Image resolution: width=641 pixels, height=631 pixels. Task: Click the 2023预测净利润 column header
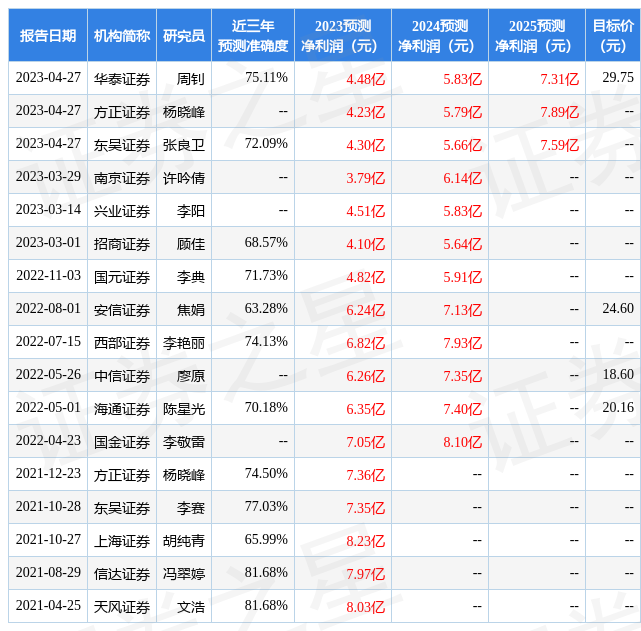pos(343,35)
